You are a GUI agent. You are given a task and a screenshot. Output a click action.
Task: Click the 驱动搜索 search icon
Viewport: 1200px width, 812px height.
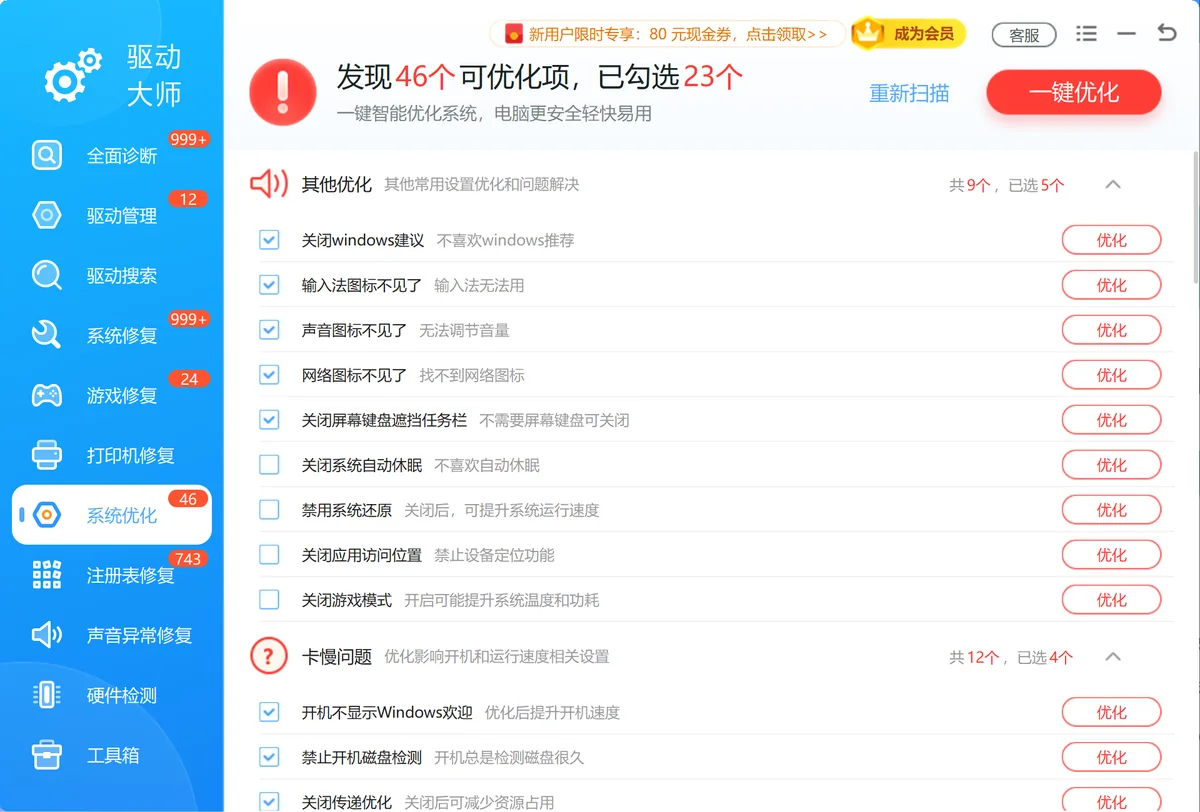pos(47,275)
